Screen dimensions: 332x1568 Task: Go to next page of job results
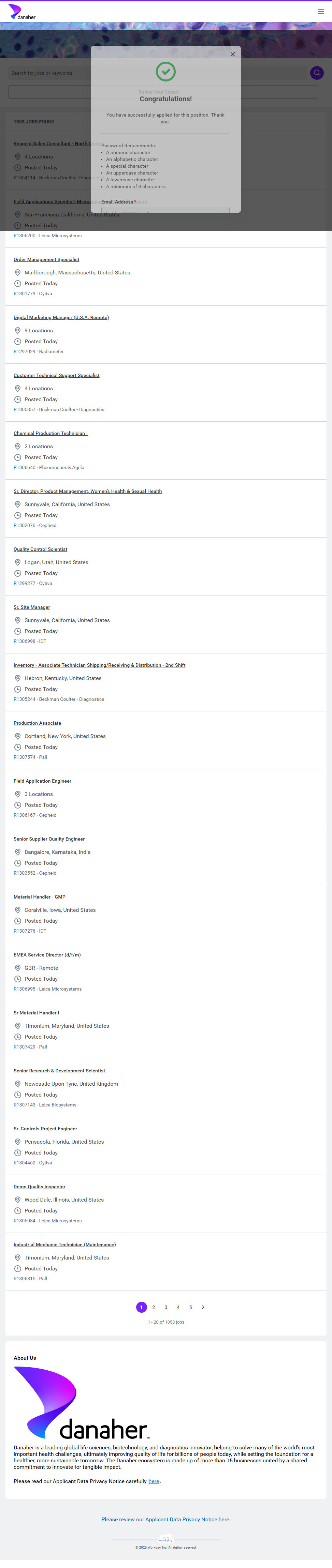pyautogui.click(x=203, y=1307)
